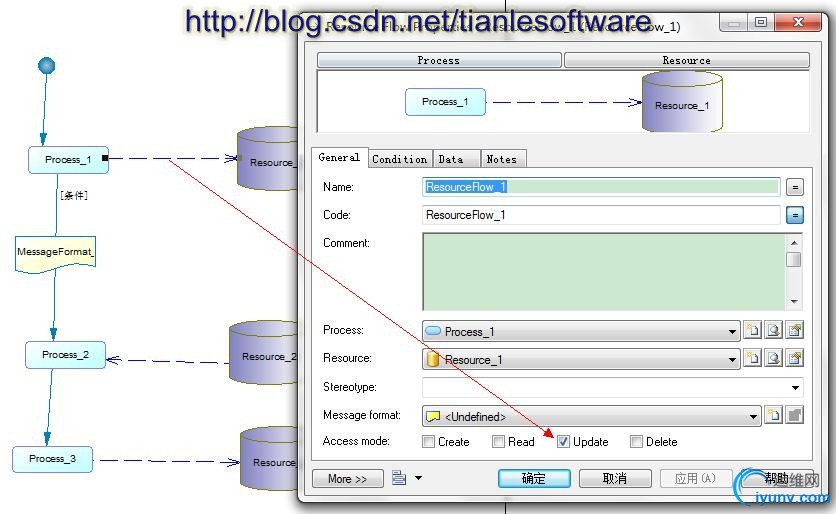Viewport: 836px width, 514px height.
Task: Click the Comment scrollbar up arrow
Action: point(794,243)
